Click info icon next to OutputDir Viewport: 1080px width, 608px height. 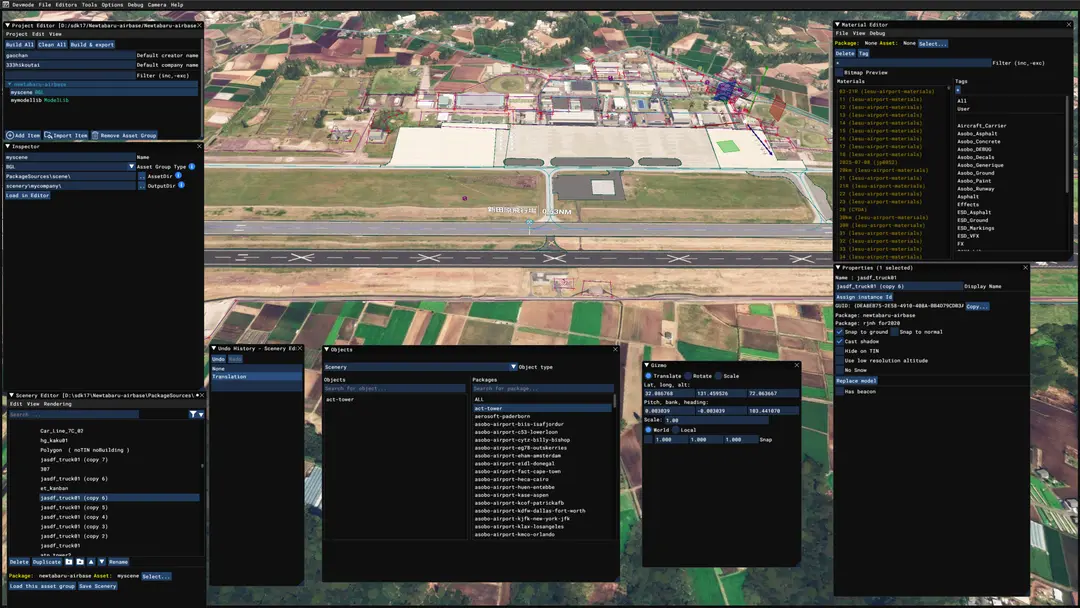pos(181,185)
